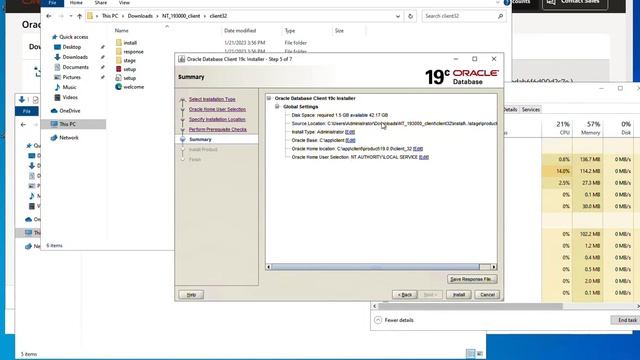Edit the Install Type setting
640x360 pixels.
pos(350,132)
